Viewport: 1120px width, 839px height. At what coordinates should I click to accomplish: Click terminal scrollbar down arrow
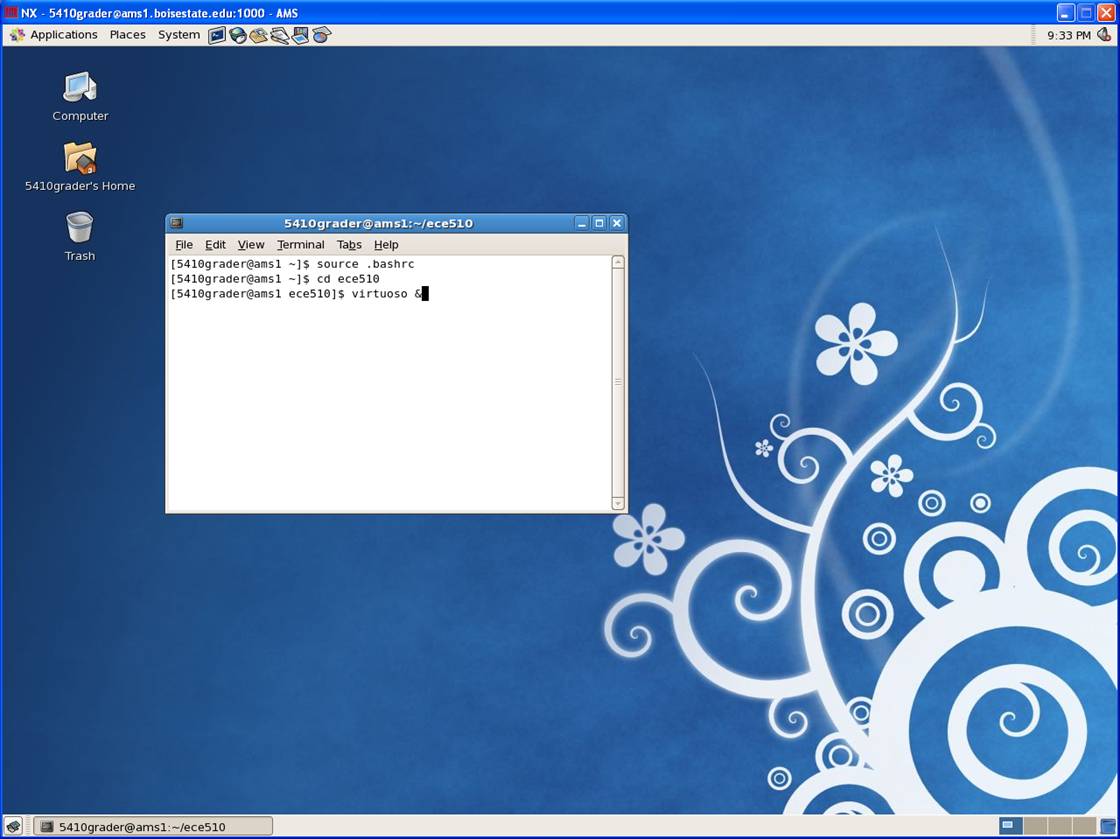click(618, 503)
